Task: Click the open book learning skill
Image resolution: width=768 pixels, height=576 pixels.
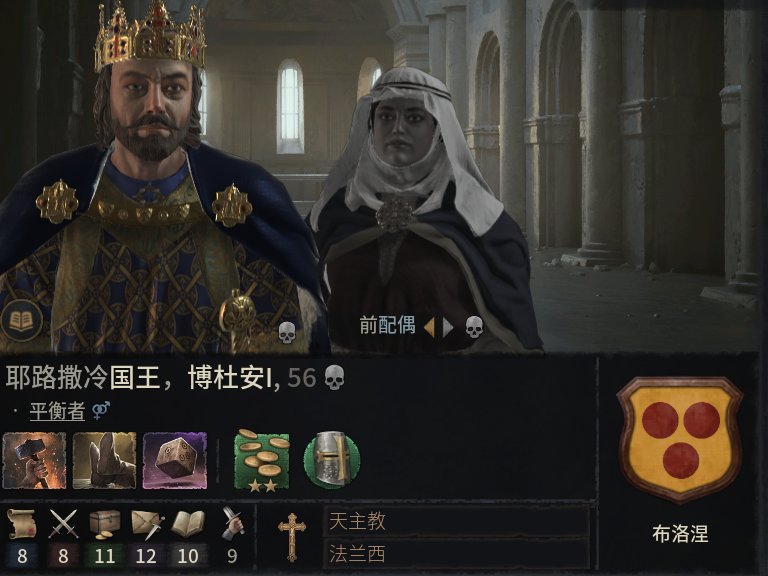Action: tap(188, 524)
